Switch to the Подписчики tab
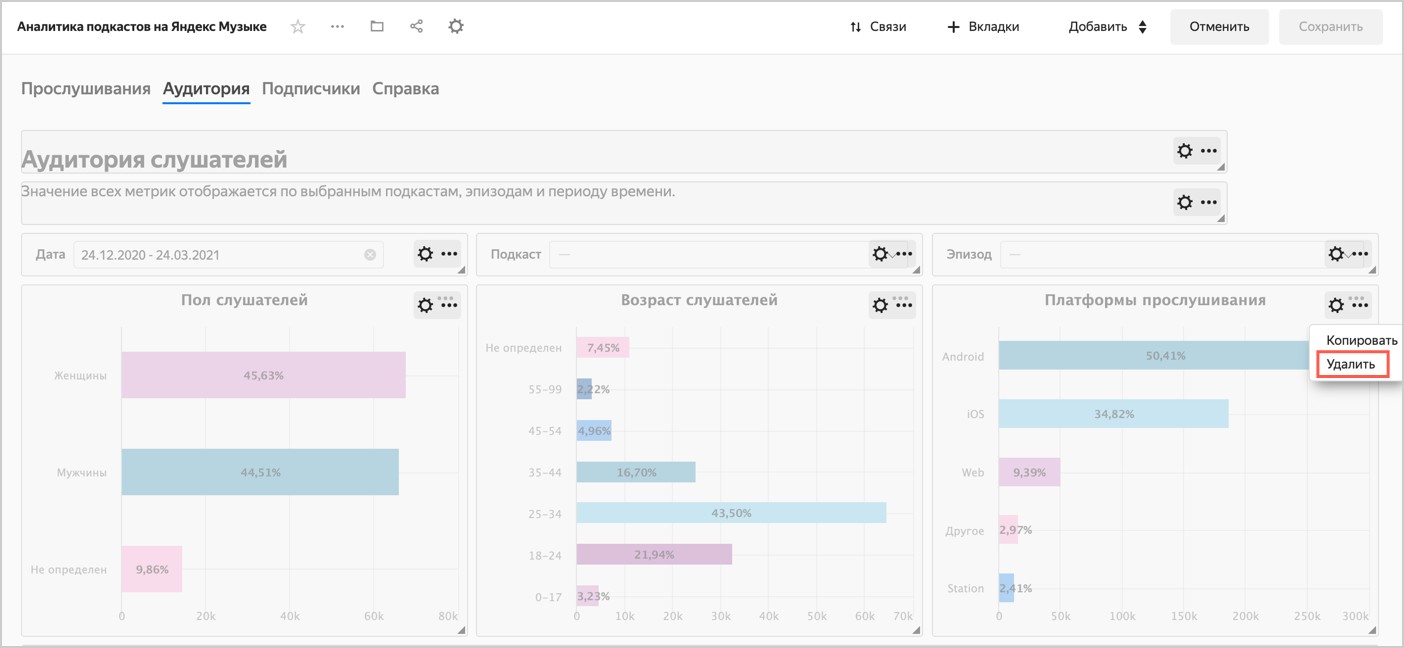Viewport: 1404px width, 648px height. click(x=311, y=89)
